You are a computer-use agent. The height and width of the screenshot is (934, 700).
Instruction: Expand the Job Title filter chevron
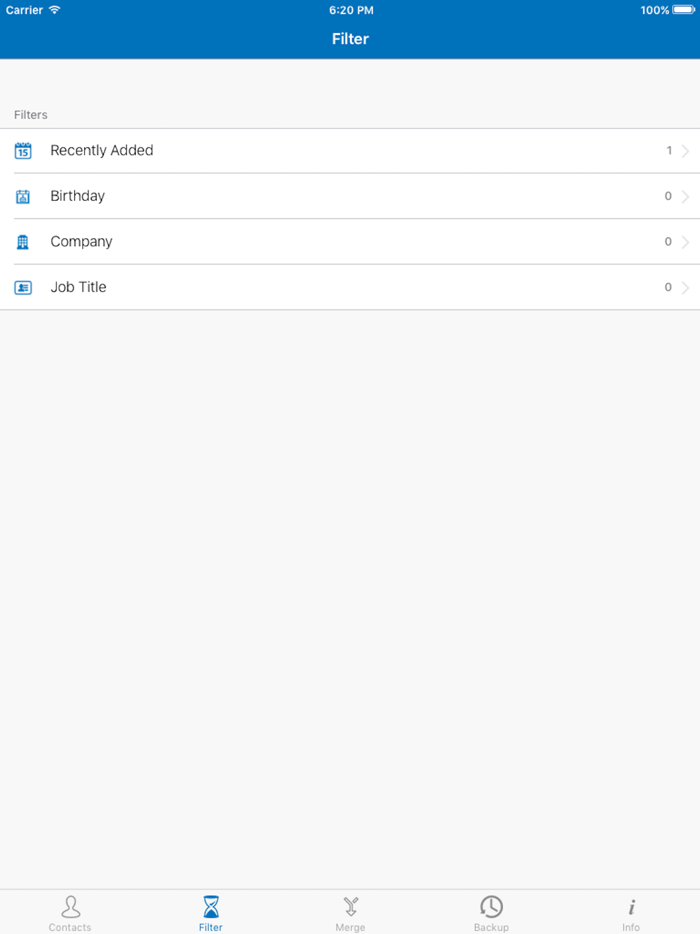point(684,287)
